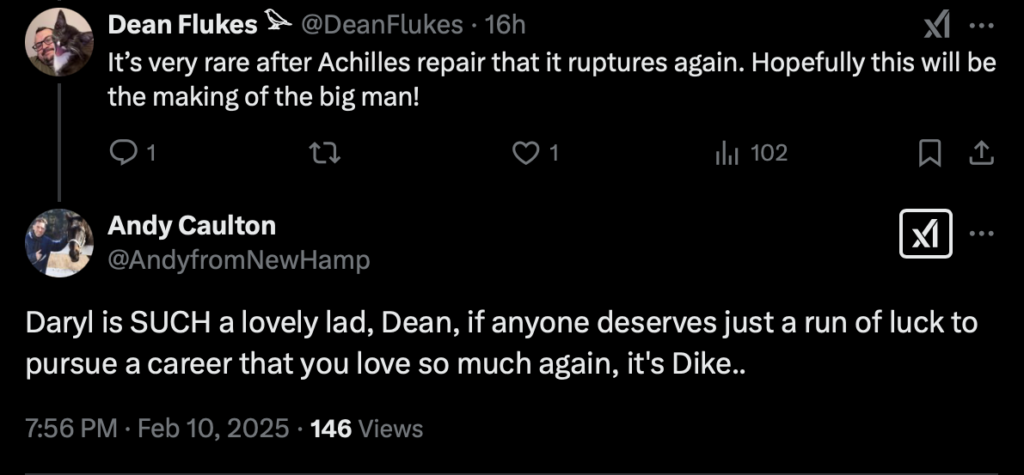Open Andy Caulton's profile avatar
This screenshot has width=1024, height=475.
(60, 242)
